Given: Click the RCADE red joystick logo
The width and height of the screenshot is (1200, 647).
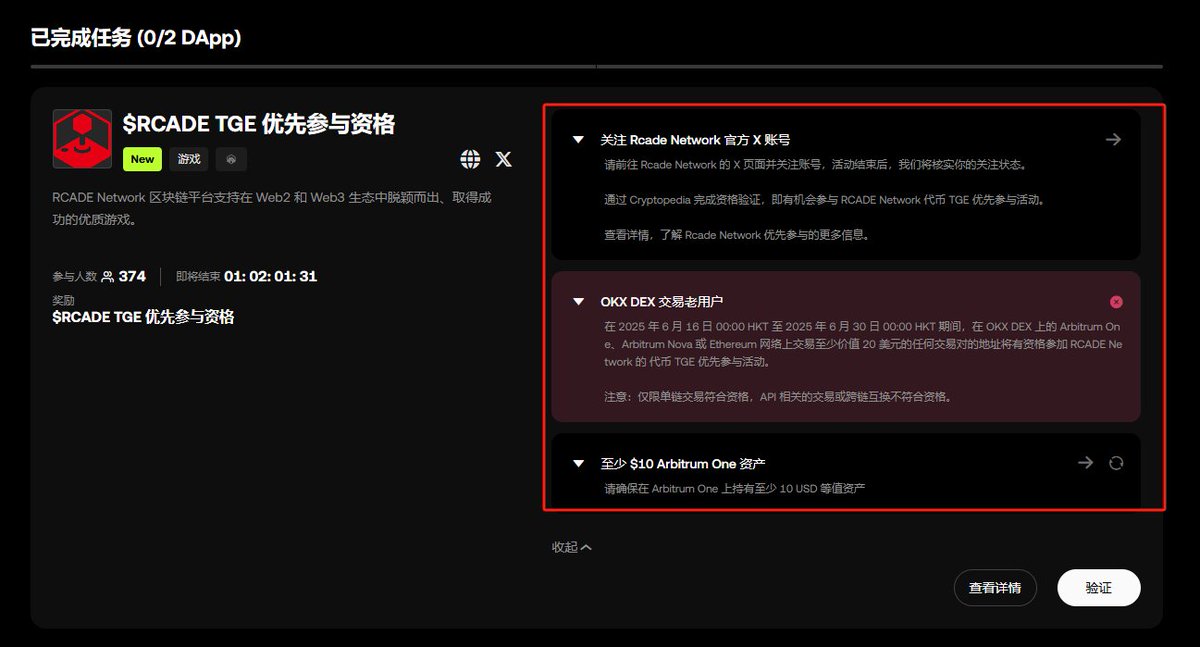Looking at the screenshot, I should click(82, 139).
